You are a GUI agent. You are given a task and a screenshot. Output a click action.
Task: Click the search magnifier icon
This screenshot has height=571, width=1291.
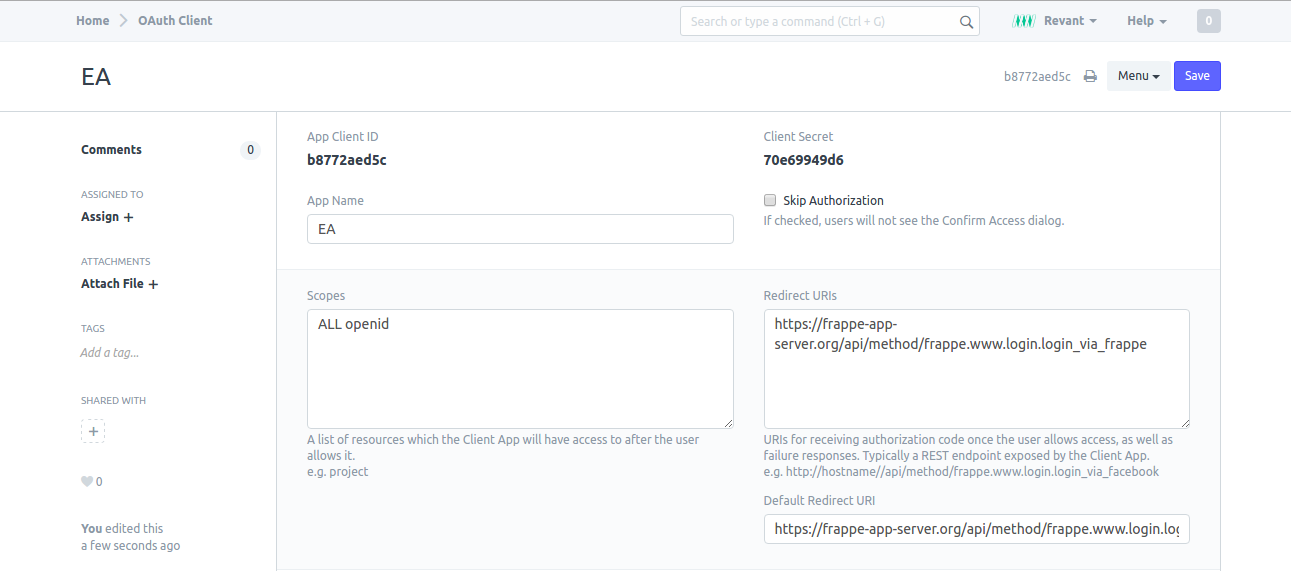point(966,22)
